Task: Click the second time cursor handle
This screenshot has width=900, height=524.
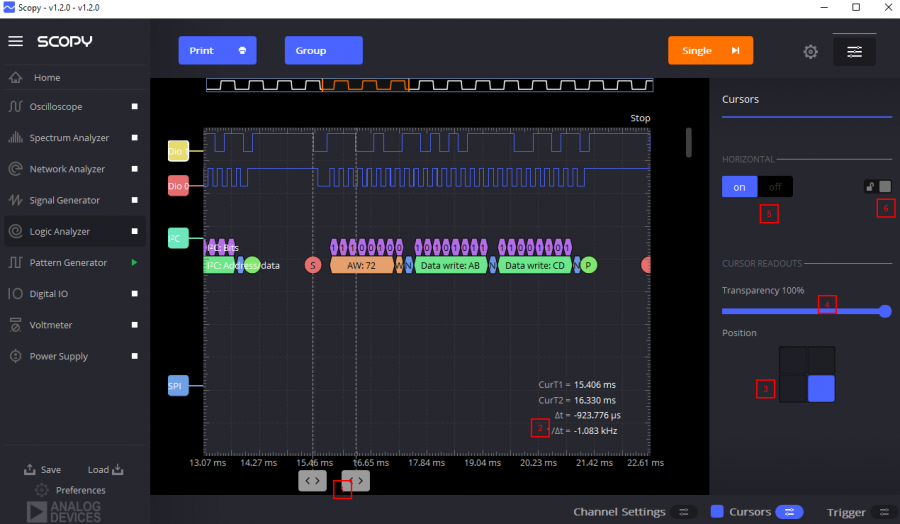Action: point(356,481)
